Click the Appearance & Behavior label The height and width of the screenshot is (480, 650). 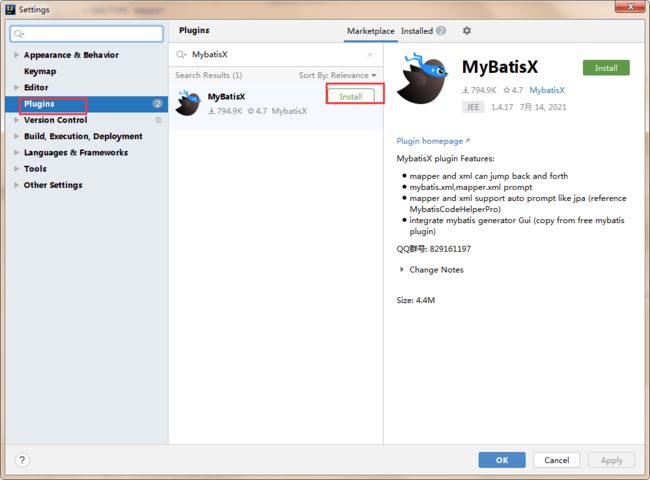[x=71, y=55]
